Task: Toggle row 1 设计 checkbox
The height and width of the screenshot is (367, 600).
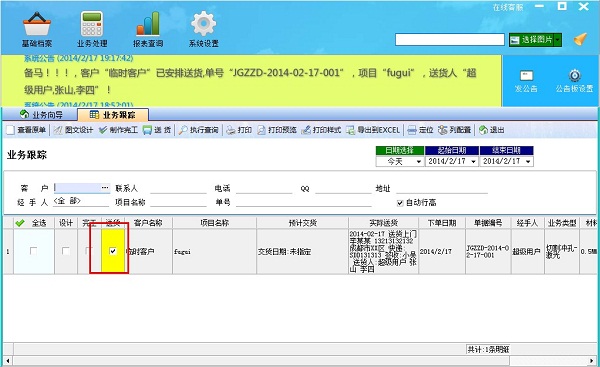Action: click(66, 251)
